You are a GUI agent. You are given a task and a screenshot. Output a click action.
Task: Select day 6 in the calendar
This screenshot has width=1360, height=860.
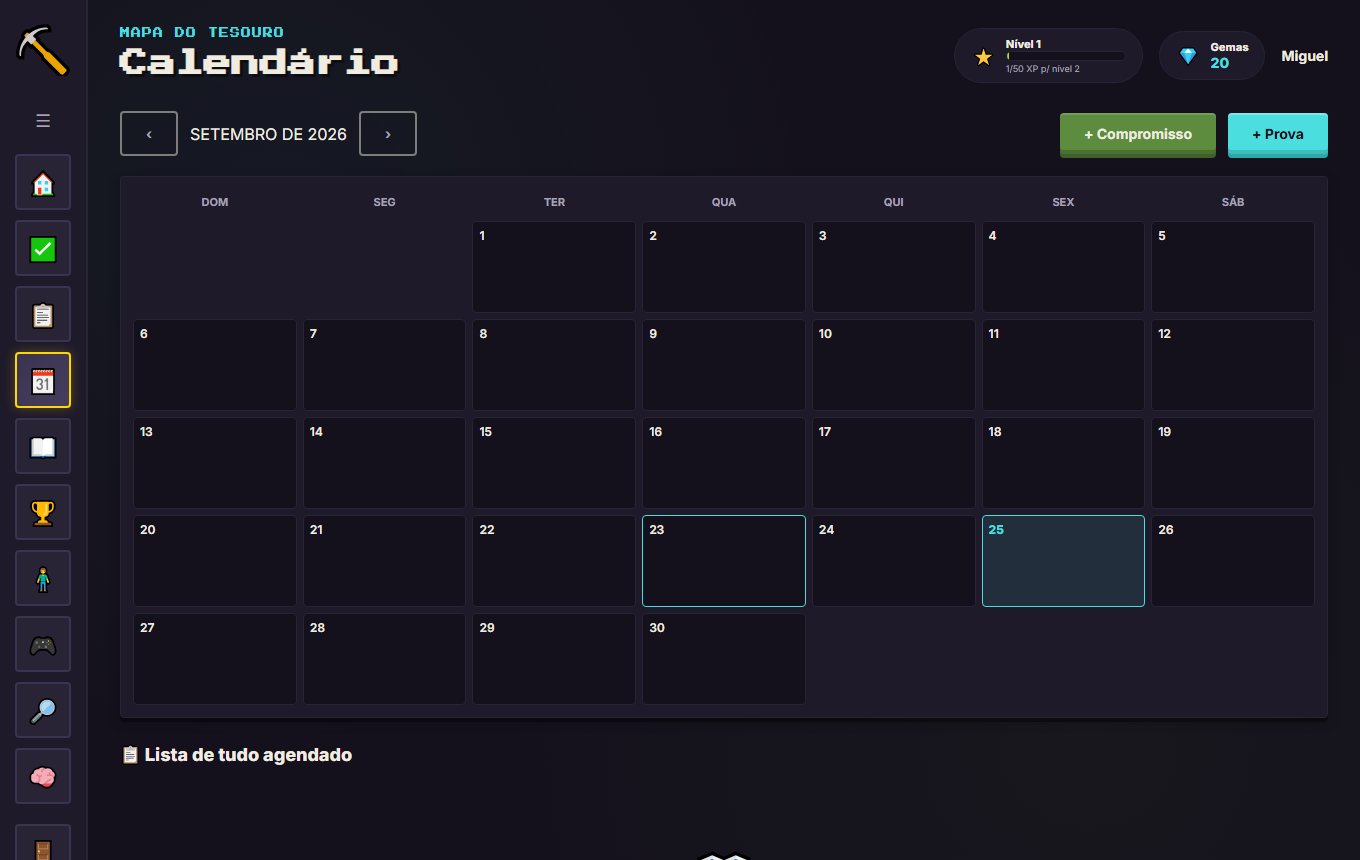point(215,365)
